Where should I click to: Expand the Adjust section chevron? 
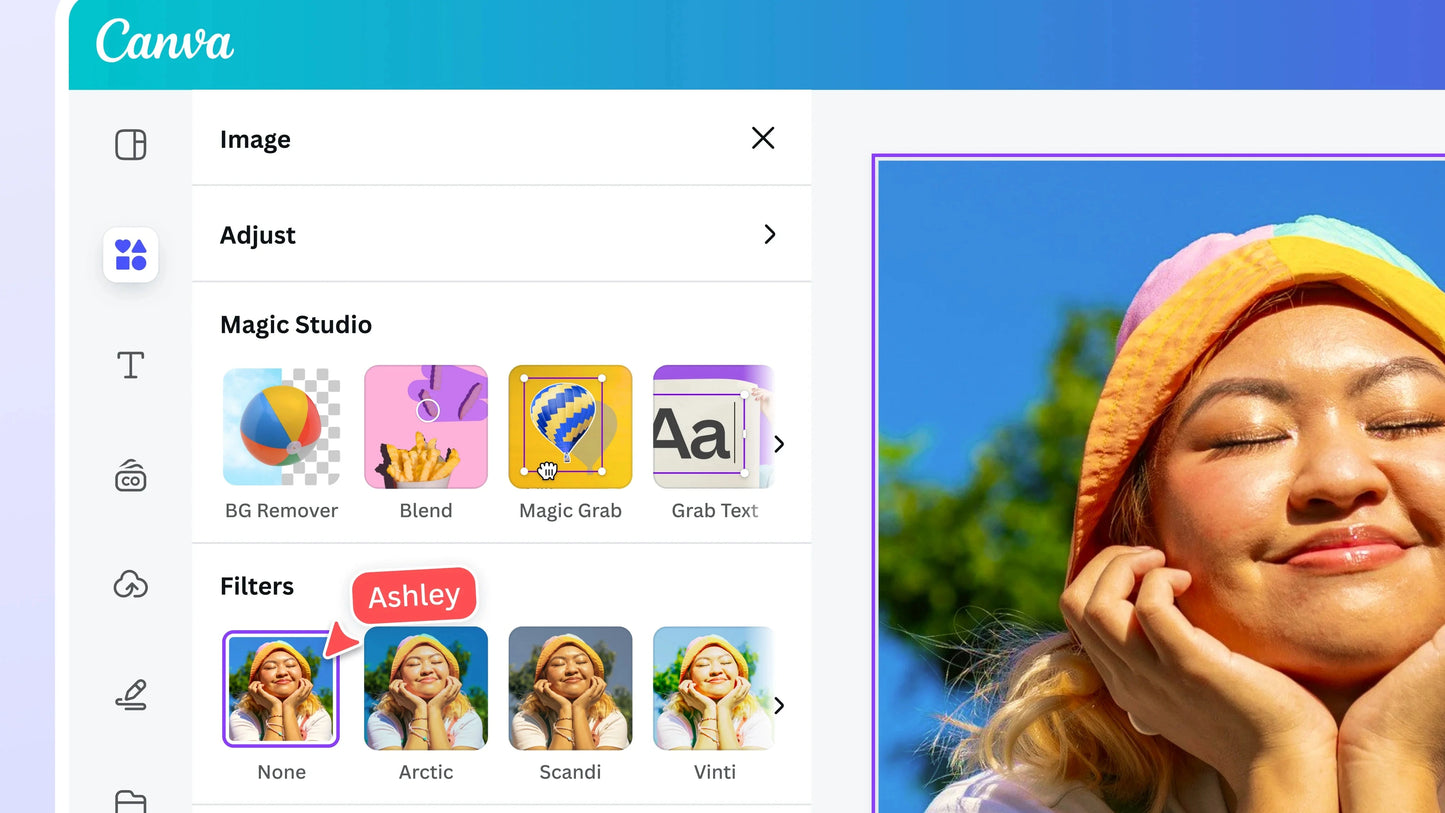(x=770, y=234)
